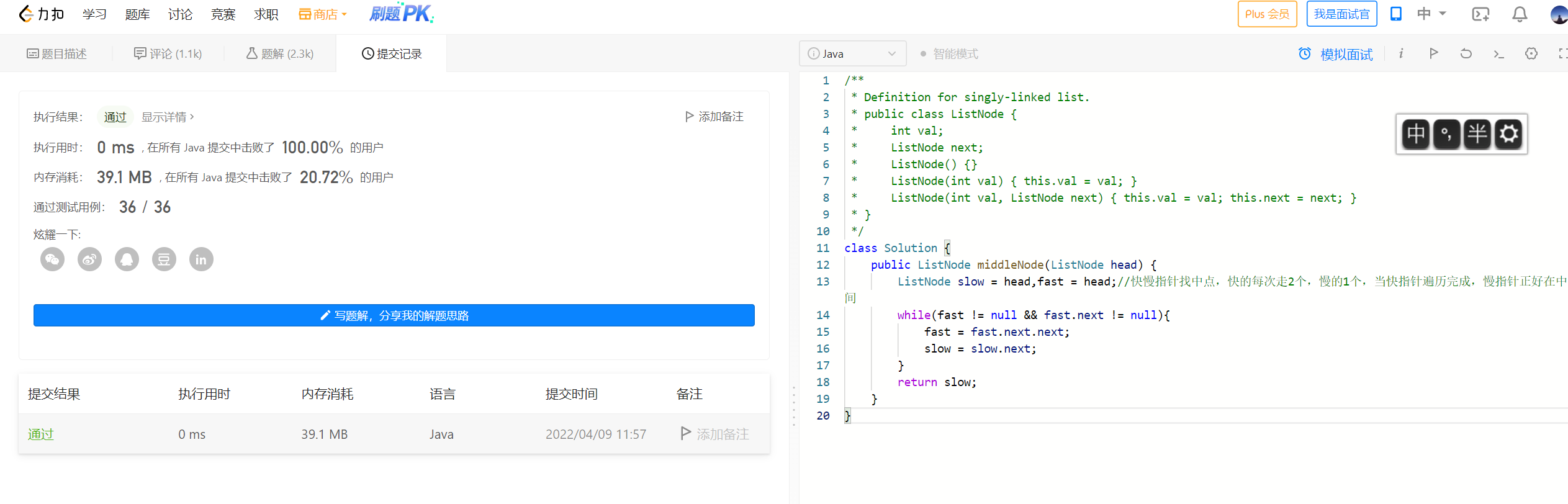Click on return slow; code line

tap(937, 382)
